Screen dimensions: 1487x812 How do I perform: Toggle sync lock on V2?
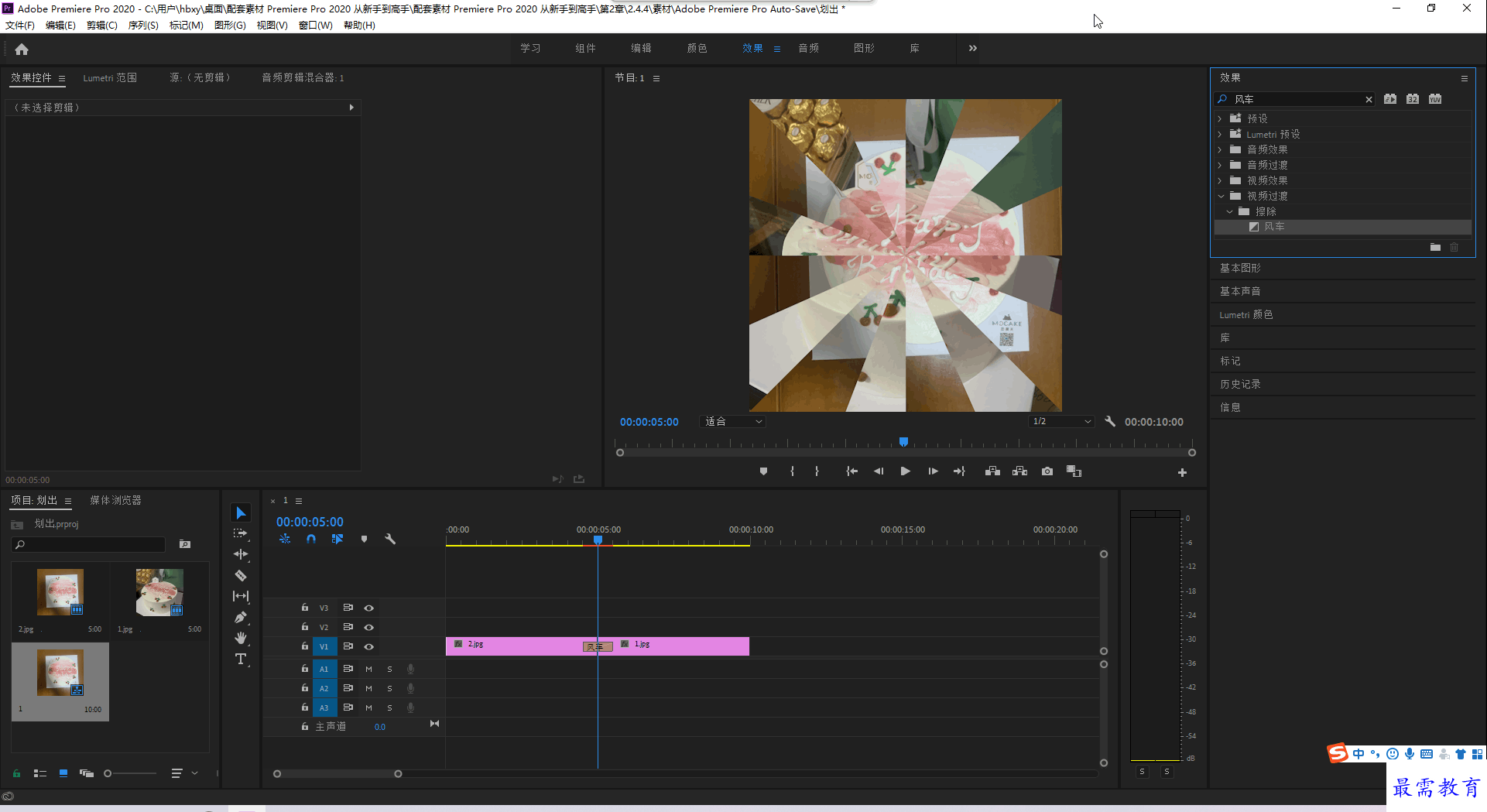point(348,626)
